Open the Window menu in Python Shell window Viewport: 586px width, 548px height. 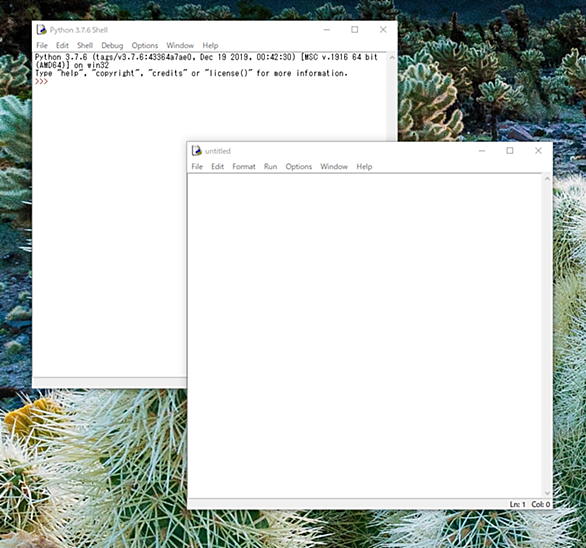[180, 46]
